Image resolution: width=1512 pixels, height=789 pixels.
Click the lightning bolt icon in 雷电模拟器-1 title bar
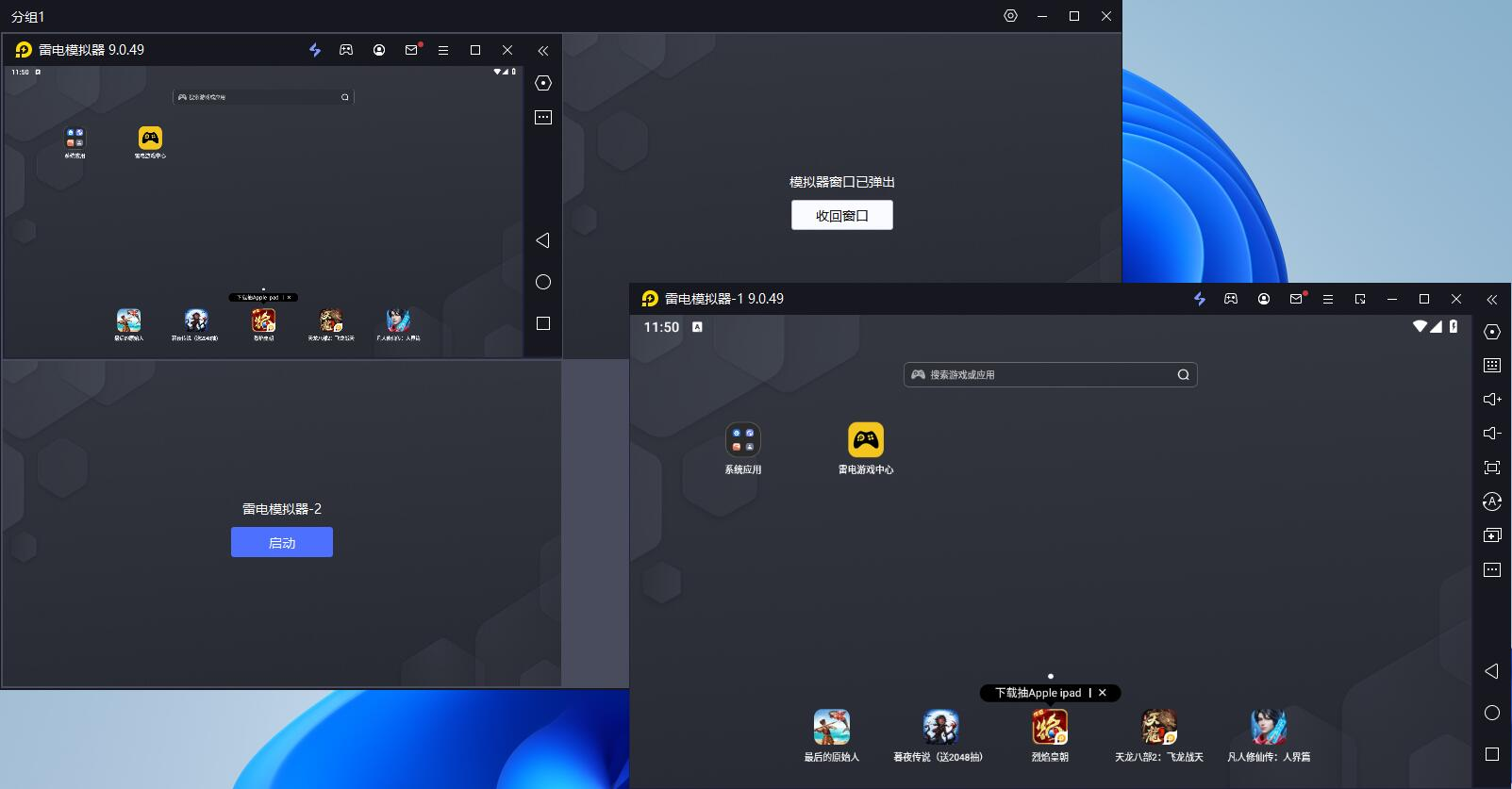[1199, 299]
